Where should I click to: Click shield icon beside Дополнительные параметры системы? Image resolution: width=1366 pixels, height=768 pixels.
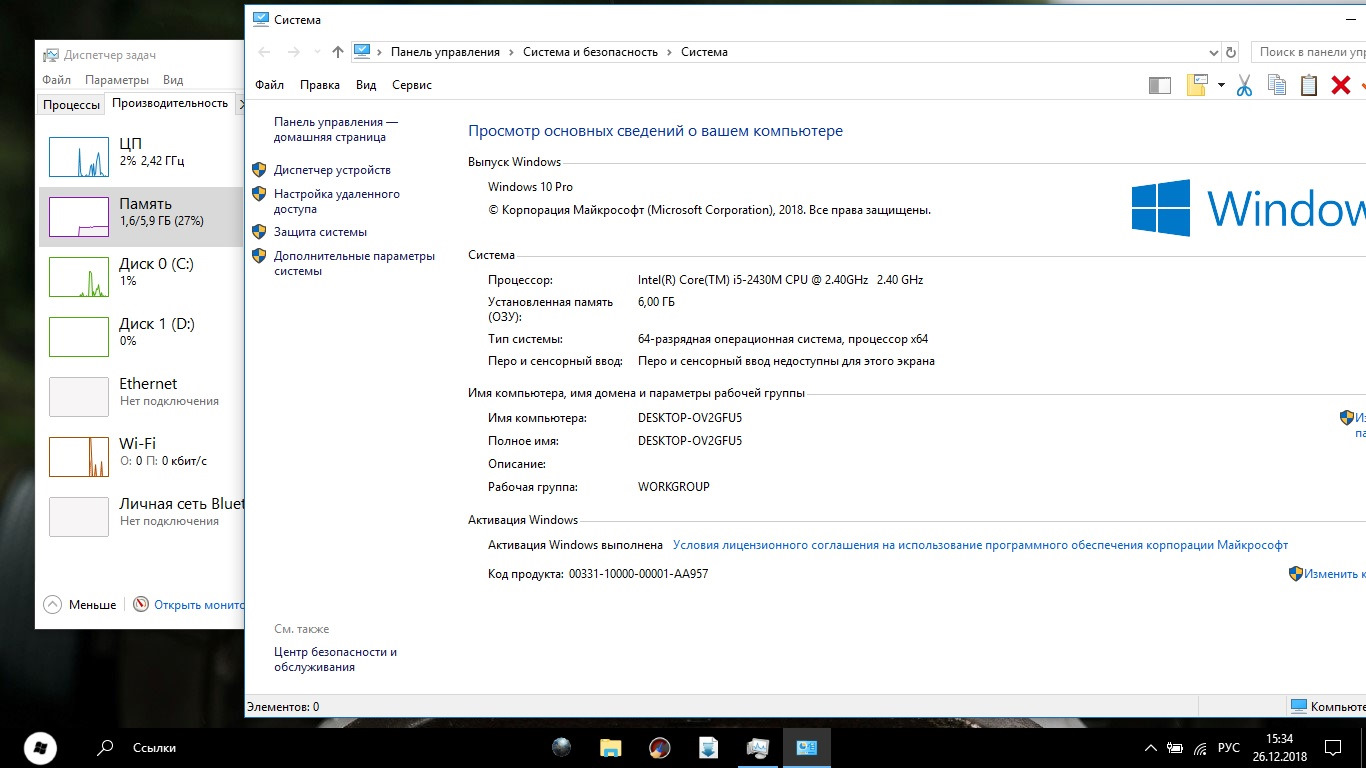(x=259, y=256)
